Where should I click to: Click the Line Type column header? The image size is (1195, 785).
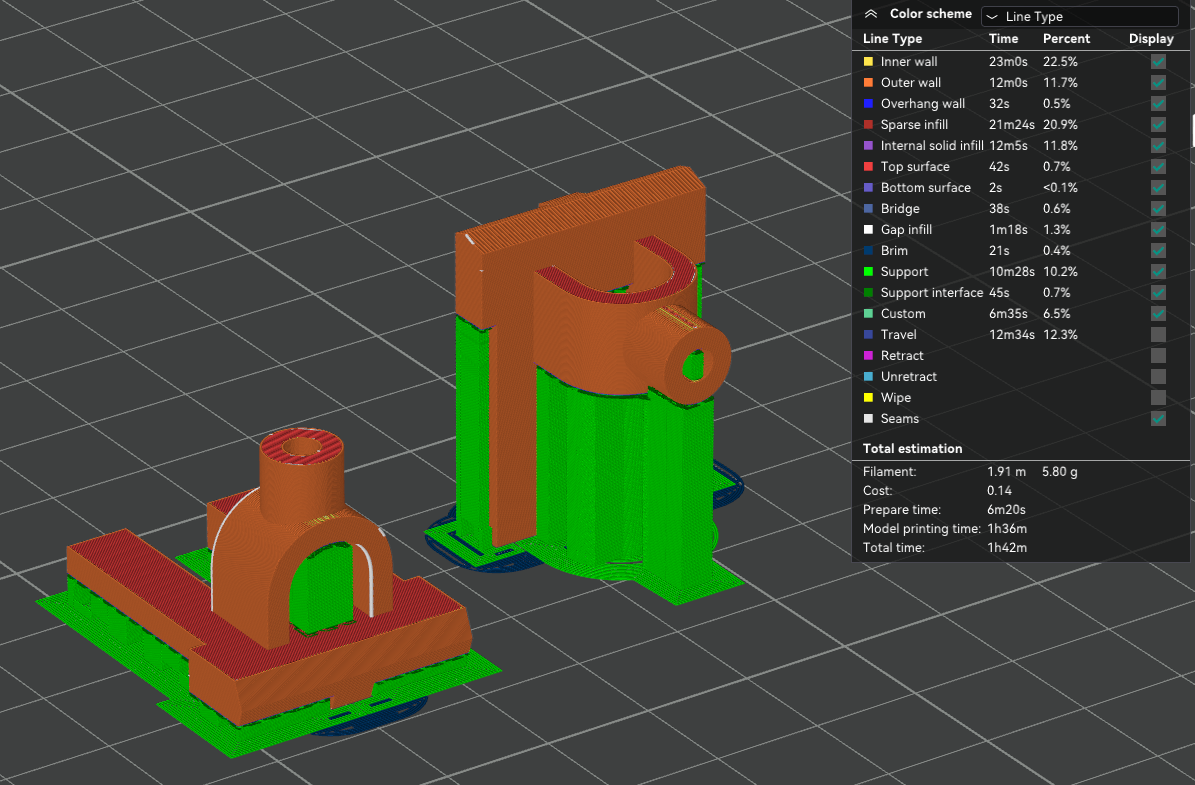coord(892,39)
